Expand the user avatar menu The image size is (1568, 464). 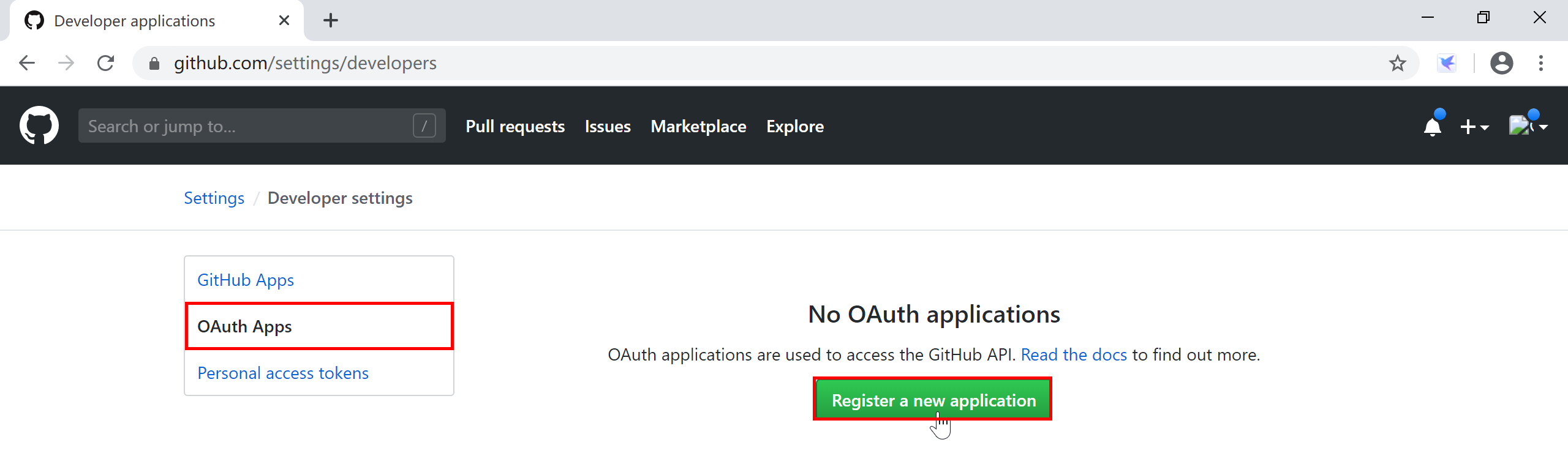1528,126
